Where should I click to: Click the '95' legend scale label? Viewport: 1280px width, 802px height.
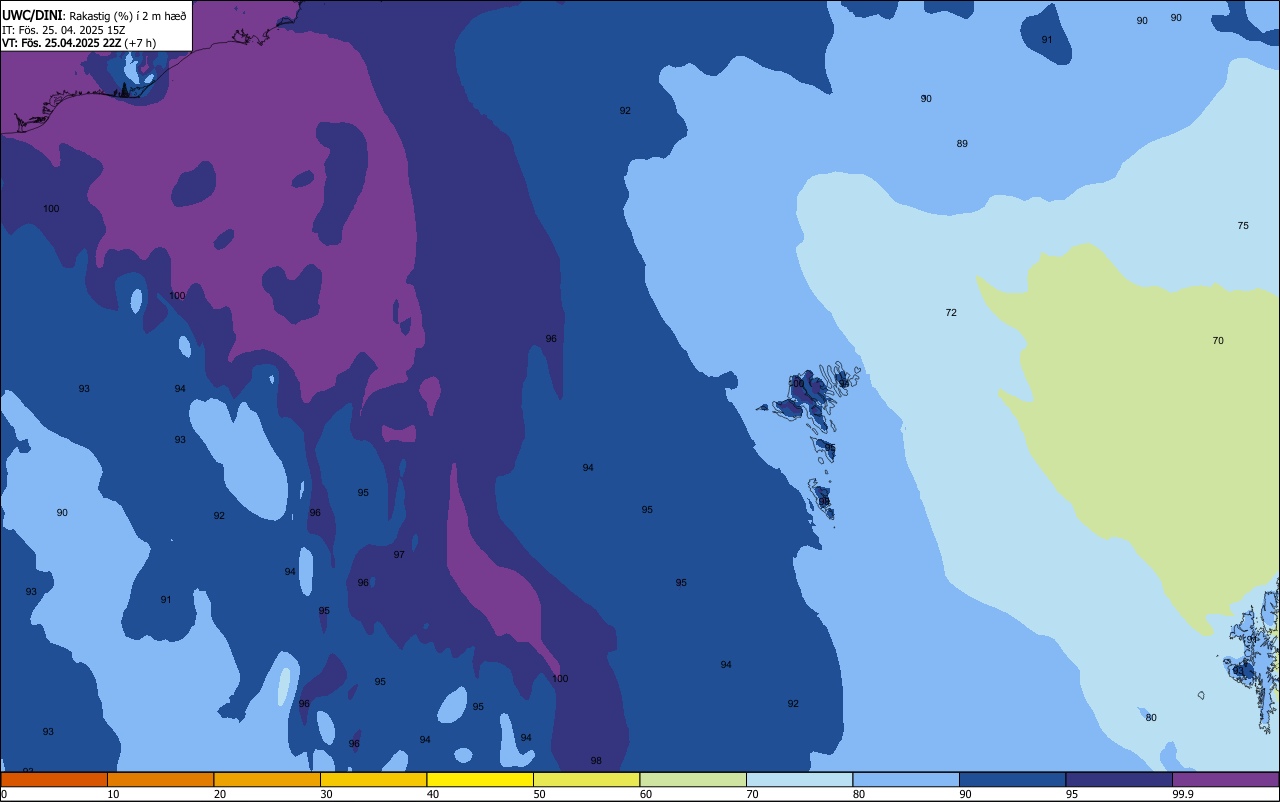click(1072, 794)
